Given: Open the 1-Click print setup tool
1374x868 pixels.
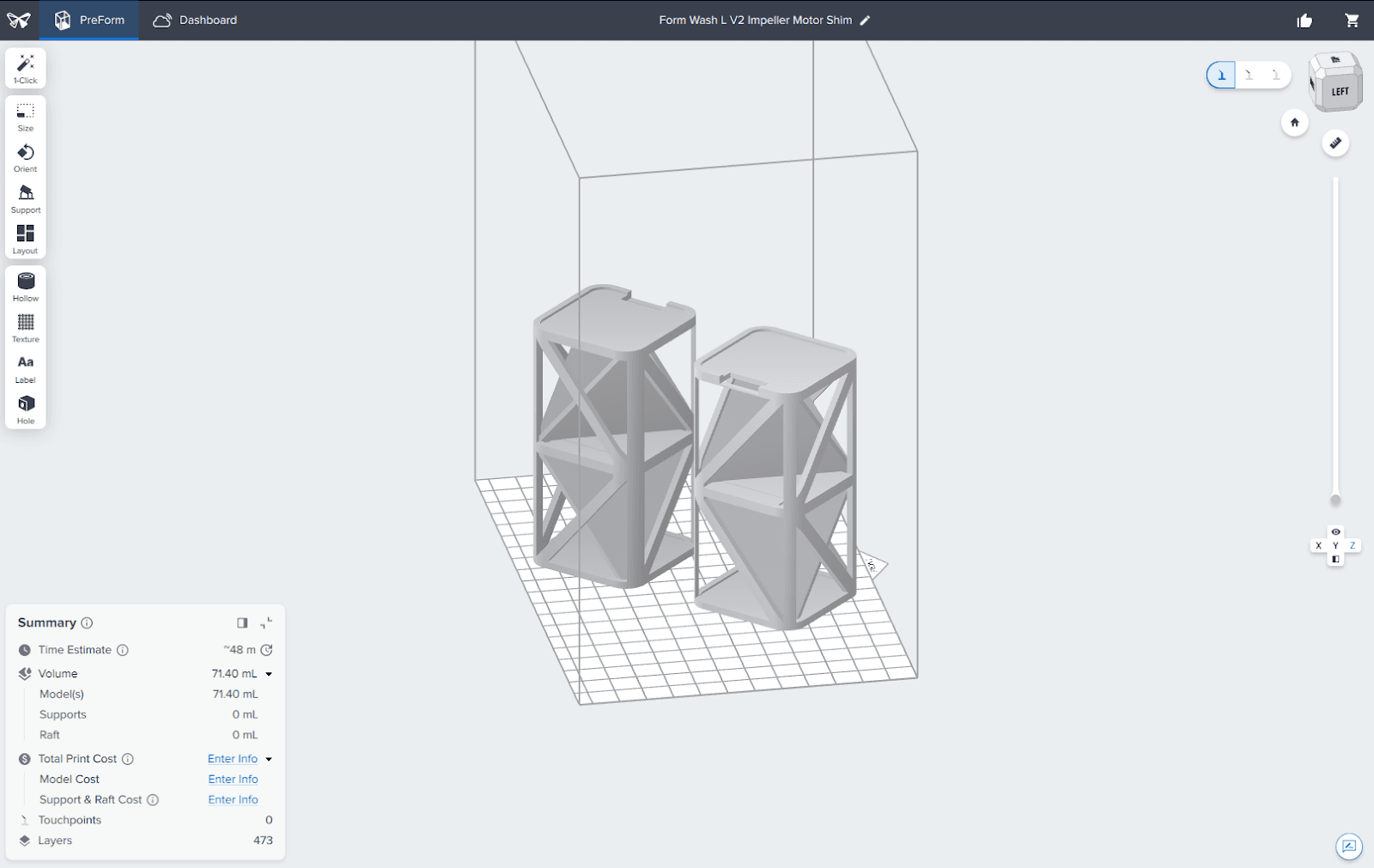Looking at the screenshot, I should pyautogui.click(x=26, y=69).
